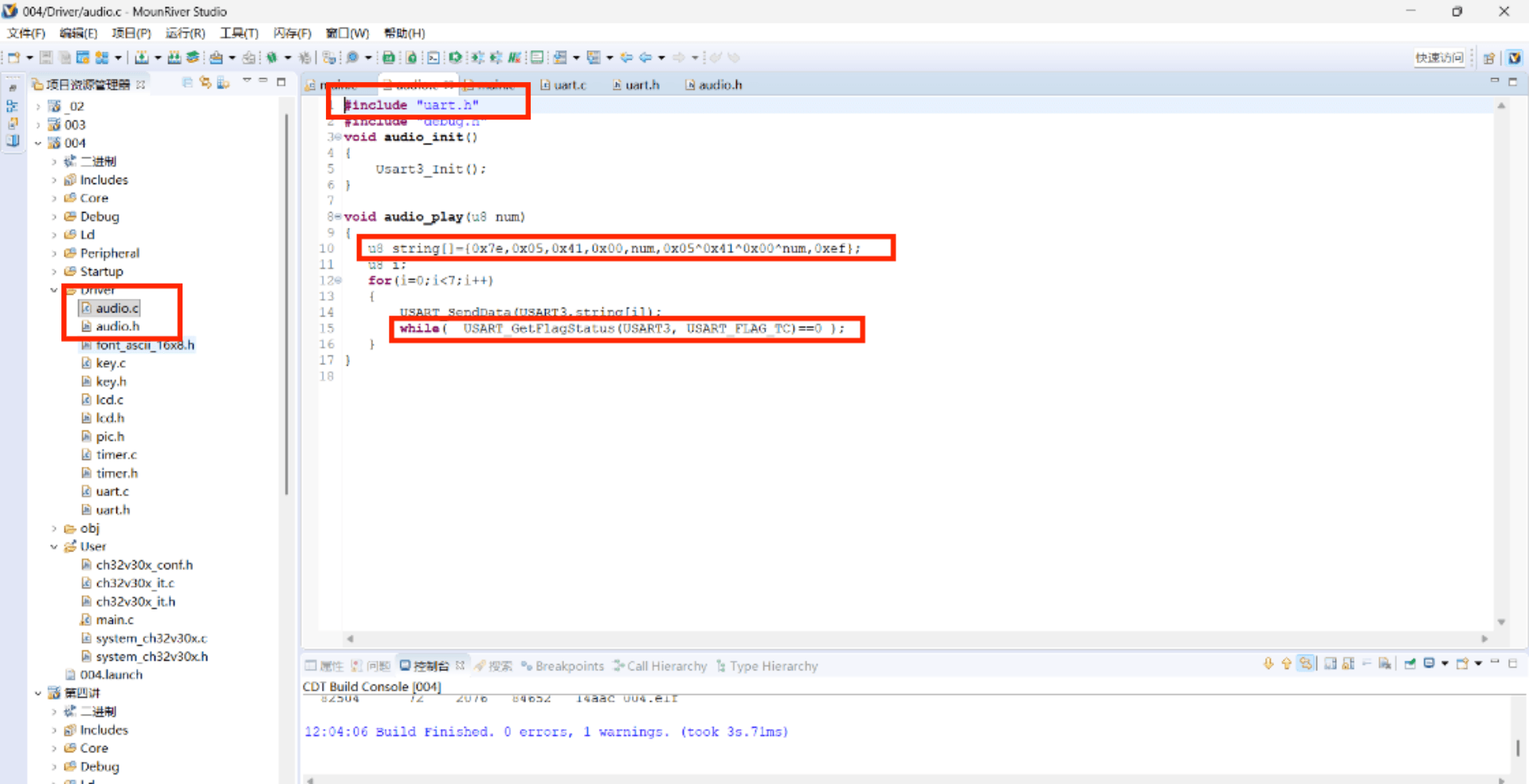Open the terminal icon in main toolbar
The image size is (1529, 784).
tap(433, 57)
